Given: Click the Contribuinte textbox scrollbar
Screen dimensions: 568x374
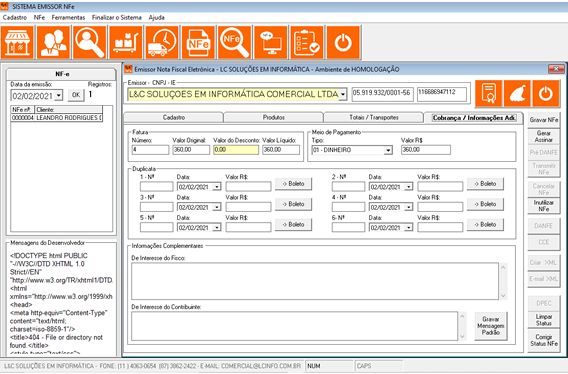Looking at the screenshot, I should tap(462, 326).
